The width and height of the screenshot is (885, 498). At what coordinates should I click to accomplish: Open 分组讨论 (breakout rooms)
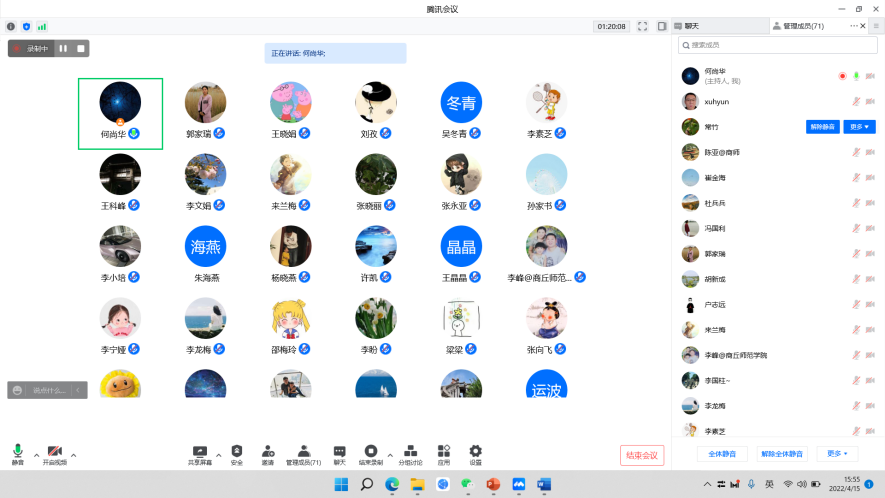click(x=410, y=452)
